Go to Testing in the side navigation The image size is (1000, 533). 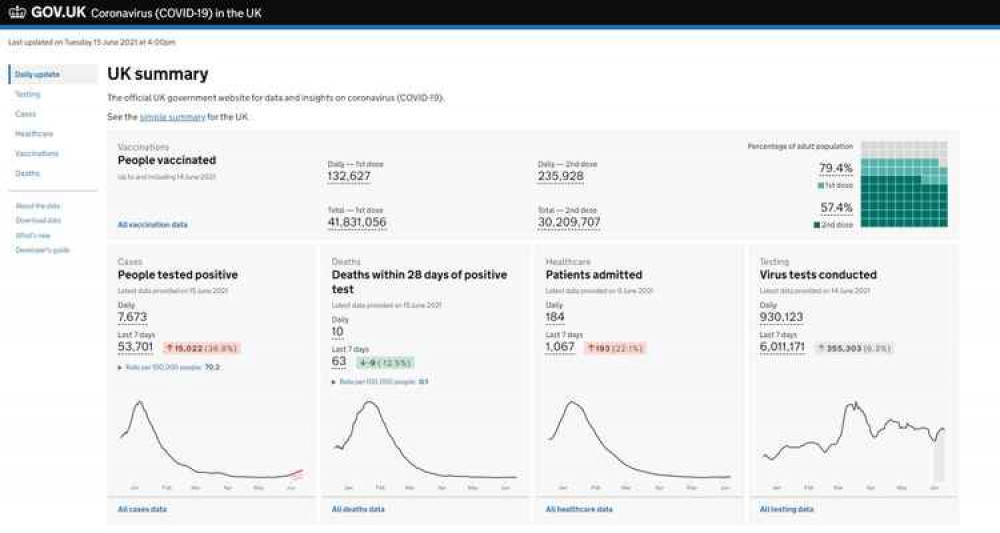pyautogui.click(x=28, y=94)
